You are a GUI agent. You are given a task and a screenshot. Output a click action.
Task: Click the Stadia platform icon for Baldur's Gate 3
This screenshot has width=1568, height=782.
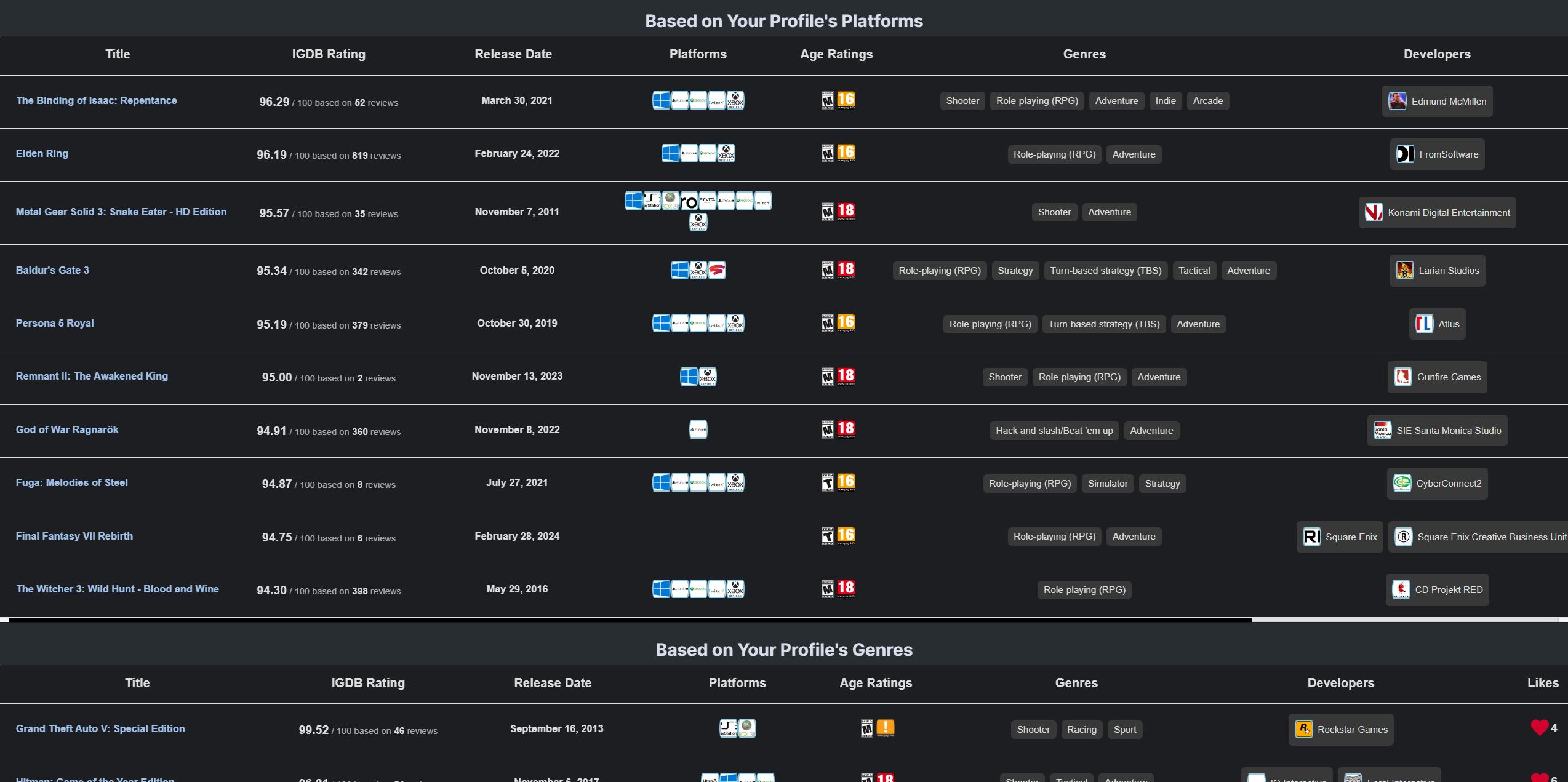point(717,270)
